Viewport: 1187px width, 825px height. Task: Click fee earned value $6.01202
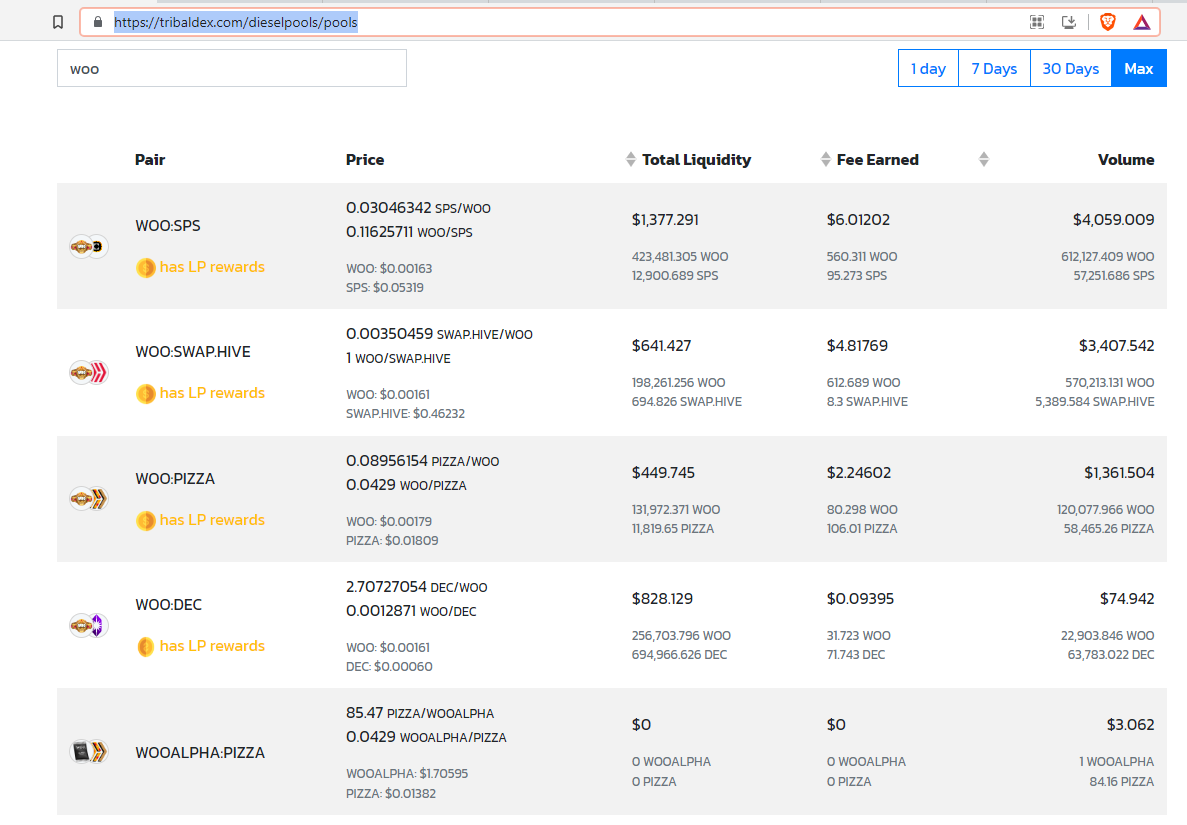[858, 219]
